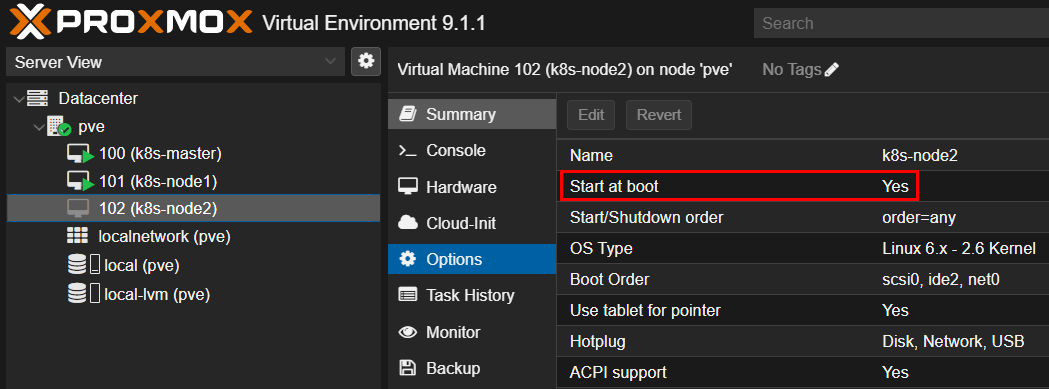Open the Task History tab

(472, 295)
